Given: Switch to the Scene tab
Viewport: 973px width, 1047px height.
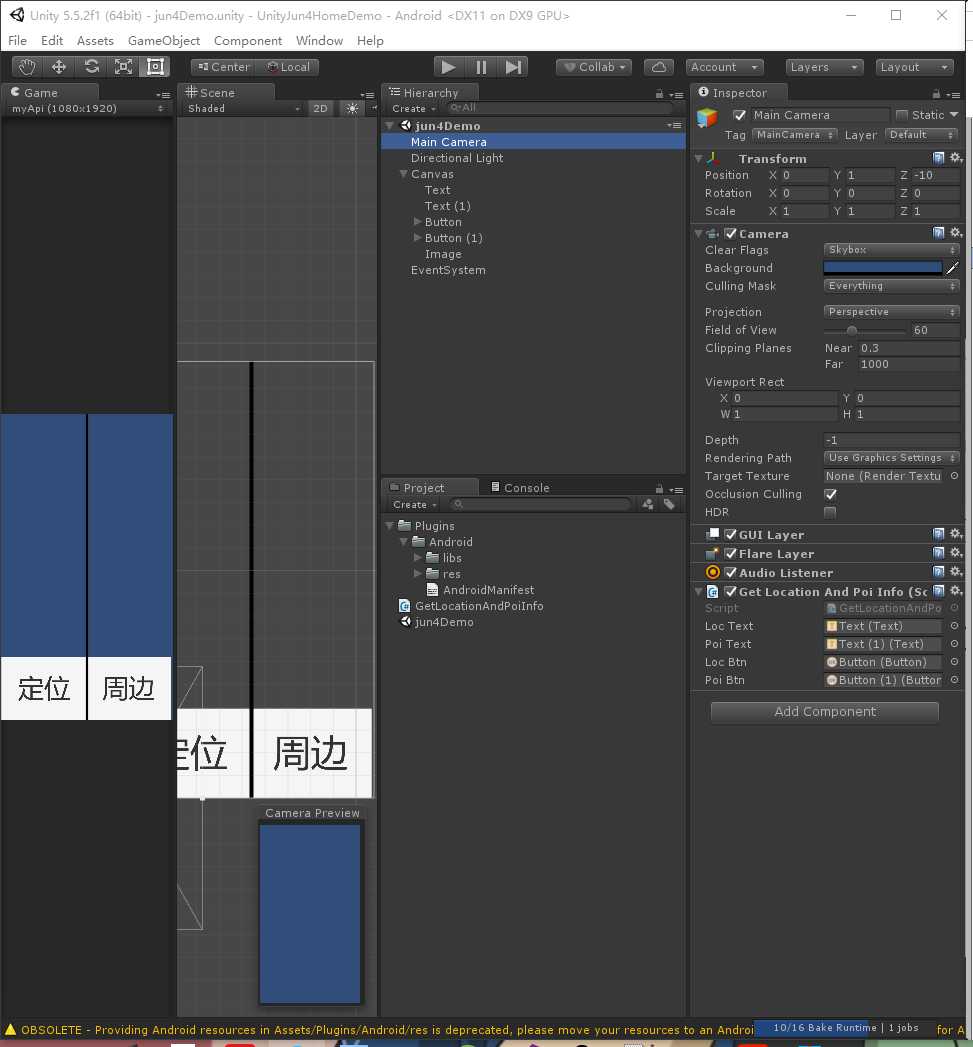Looking at the screenshot, I should coord(225,93).
